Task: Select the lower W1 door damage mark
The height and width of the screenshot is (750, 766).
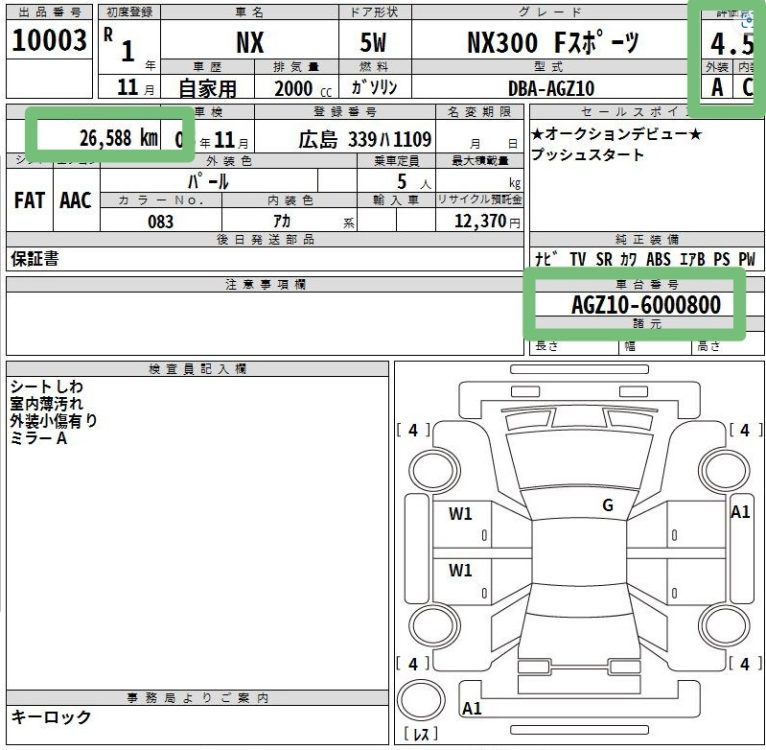Action: pos(460,571)
